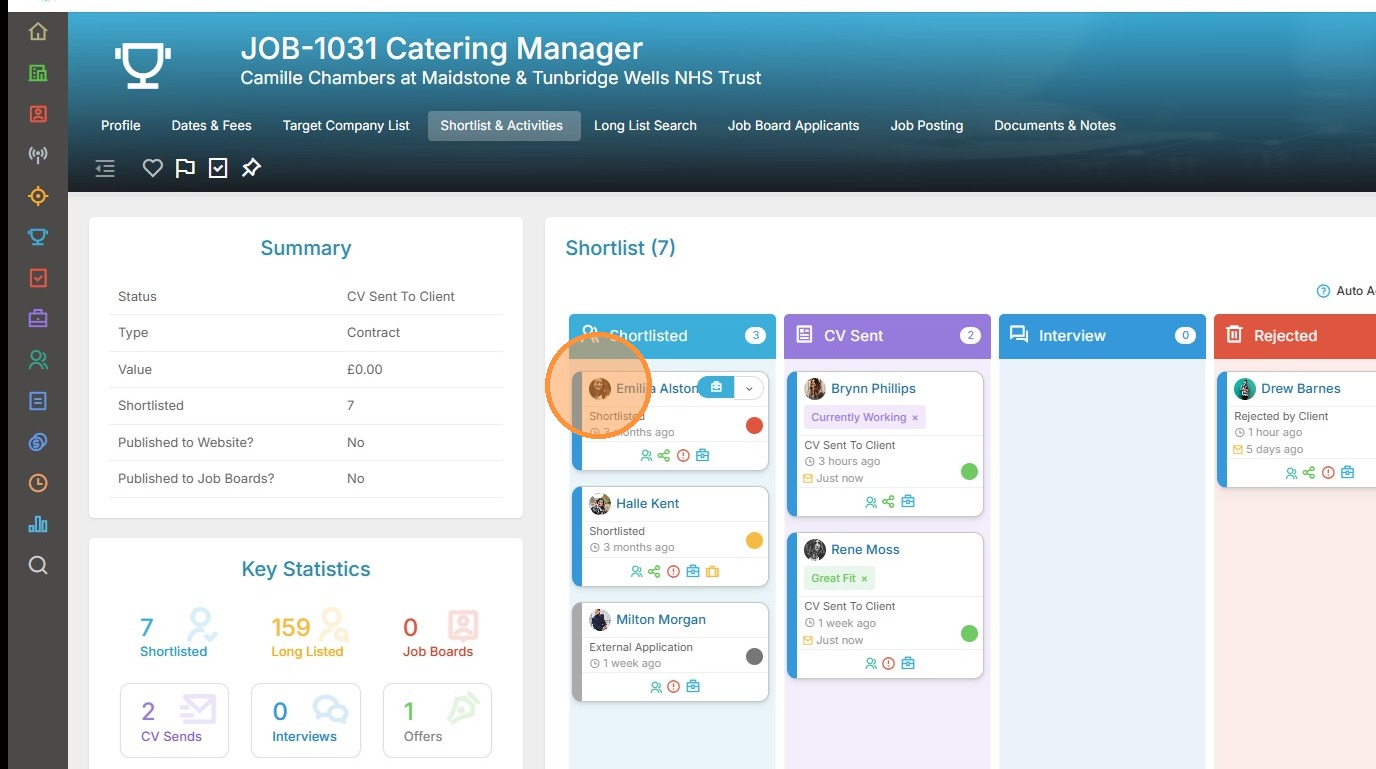Collapse the side panel with the indent icon

[105, 169]
